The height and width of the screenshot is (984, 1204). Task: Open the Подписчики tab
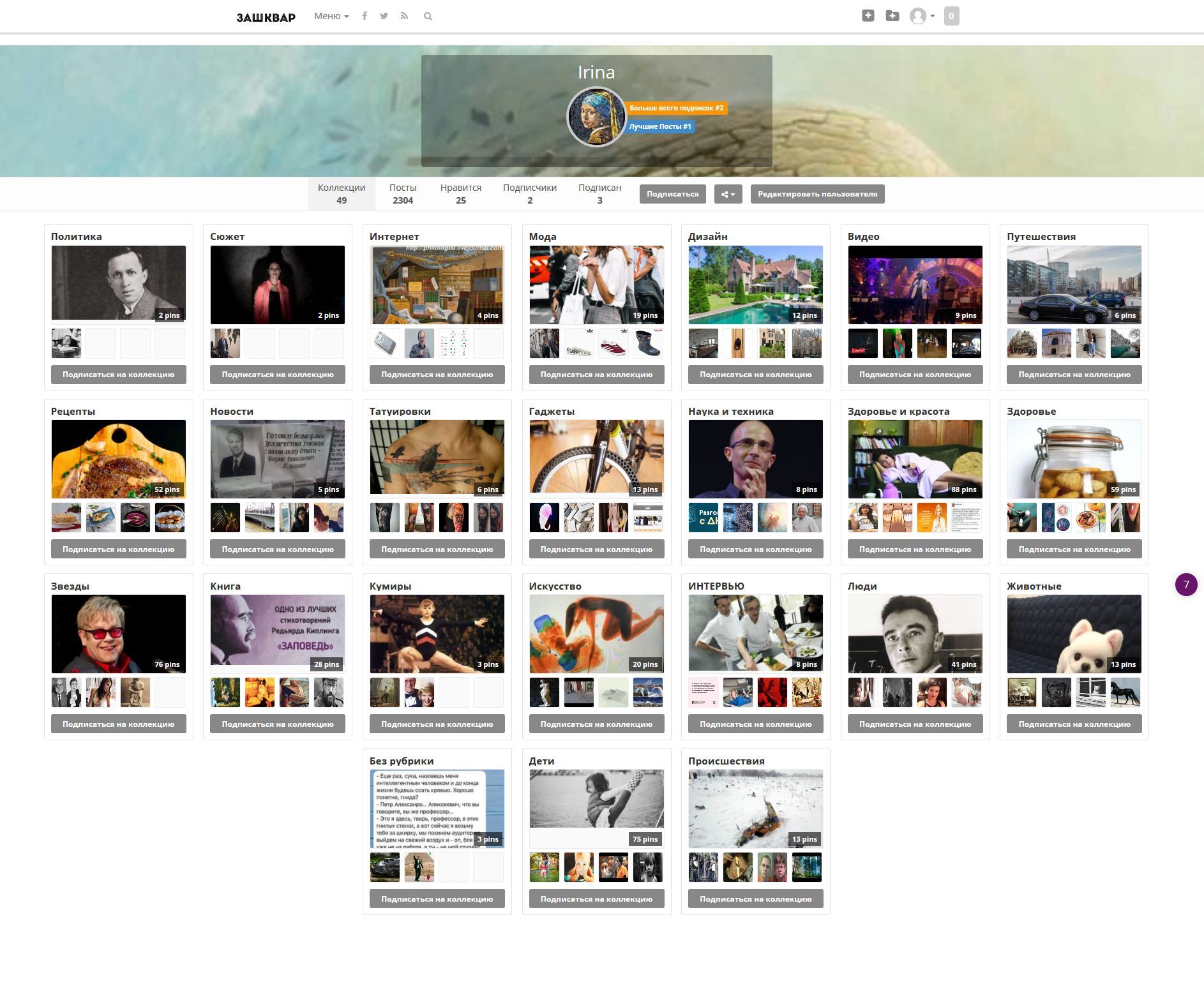529,193
